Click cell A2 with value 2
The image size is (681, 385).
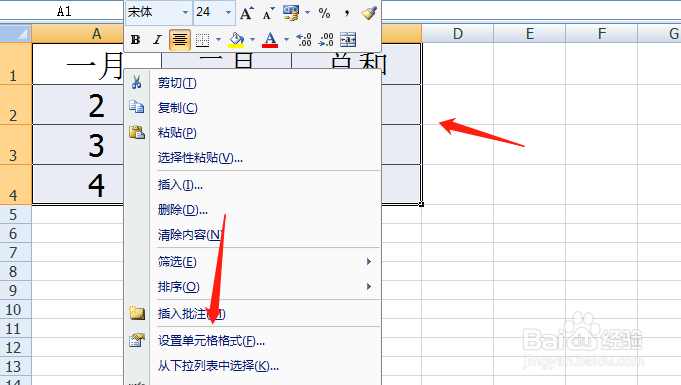(78, 105)
